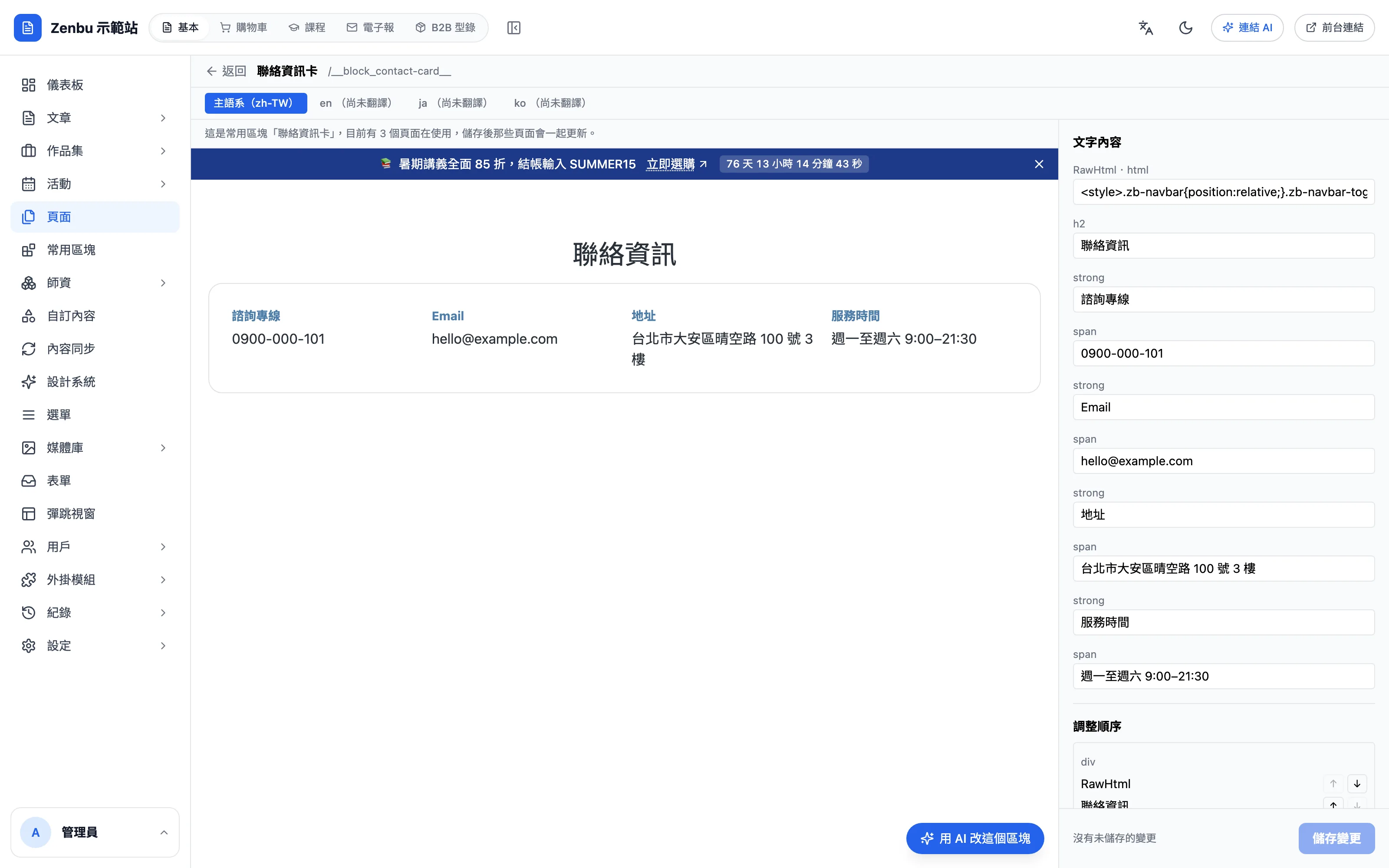Edit the 週一至週六 hours field
Viewport: 1389px width, 868px height.
click(1224, 676)
